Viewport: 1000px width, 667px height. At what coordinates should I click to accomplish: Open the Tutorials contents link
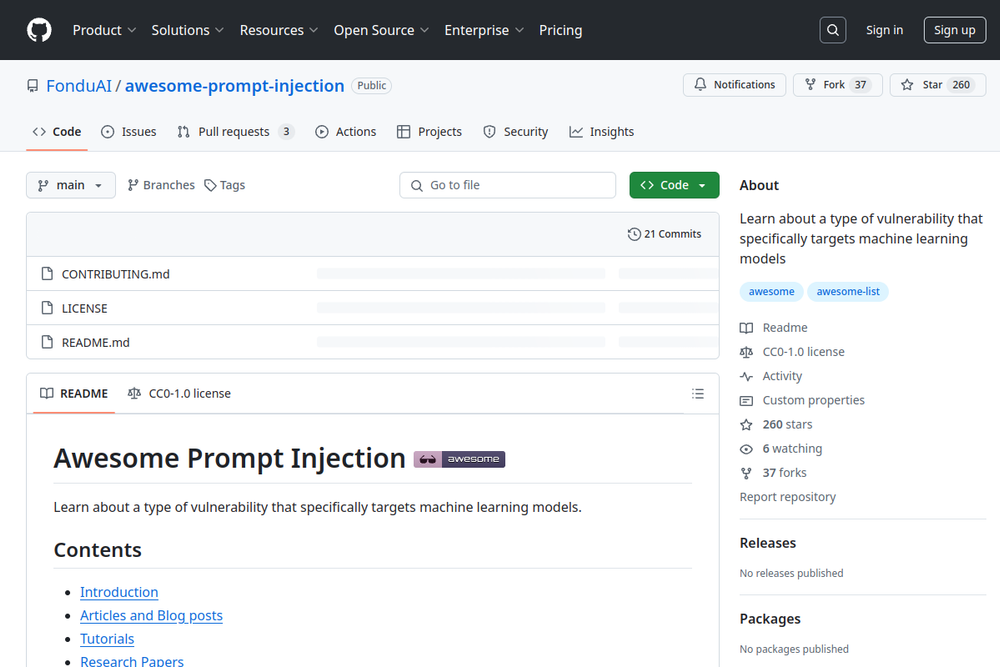point(107,639)
